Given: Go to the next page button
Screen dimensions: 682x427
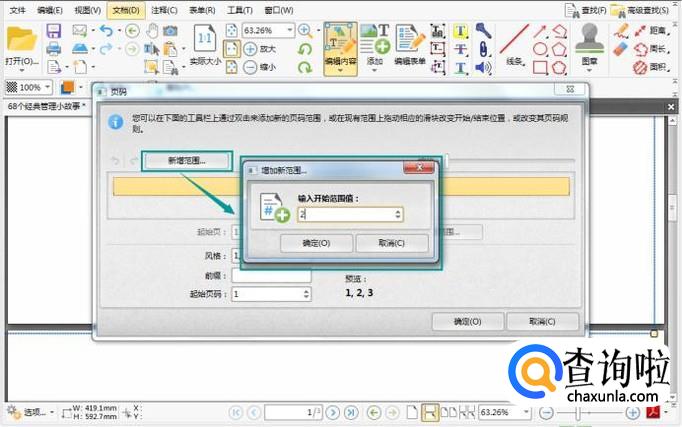Looking at the screenshot, I should 333,412.
